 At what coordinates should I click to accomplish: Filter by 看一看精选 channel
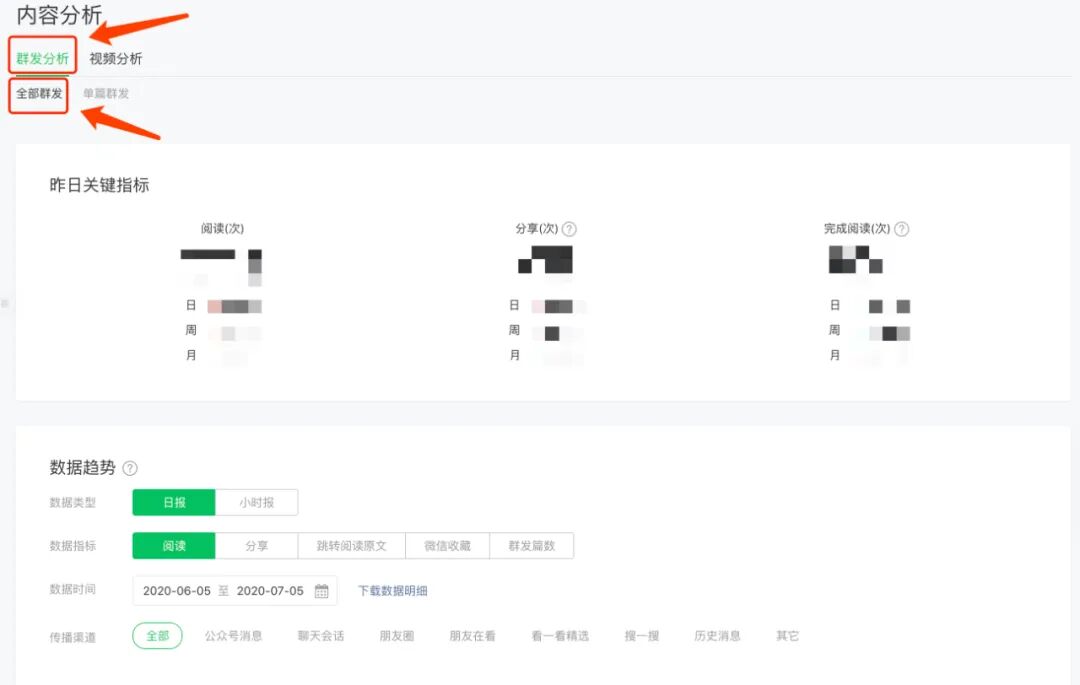560,636
